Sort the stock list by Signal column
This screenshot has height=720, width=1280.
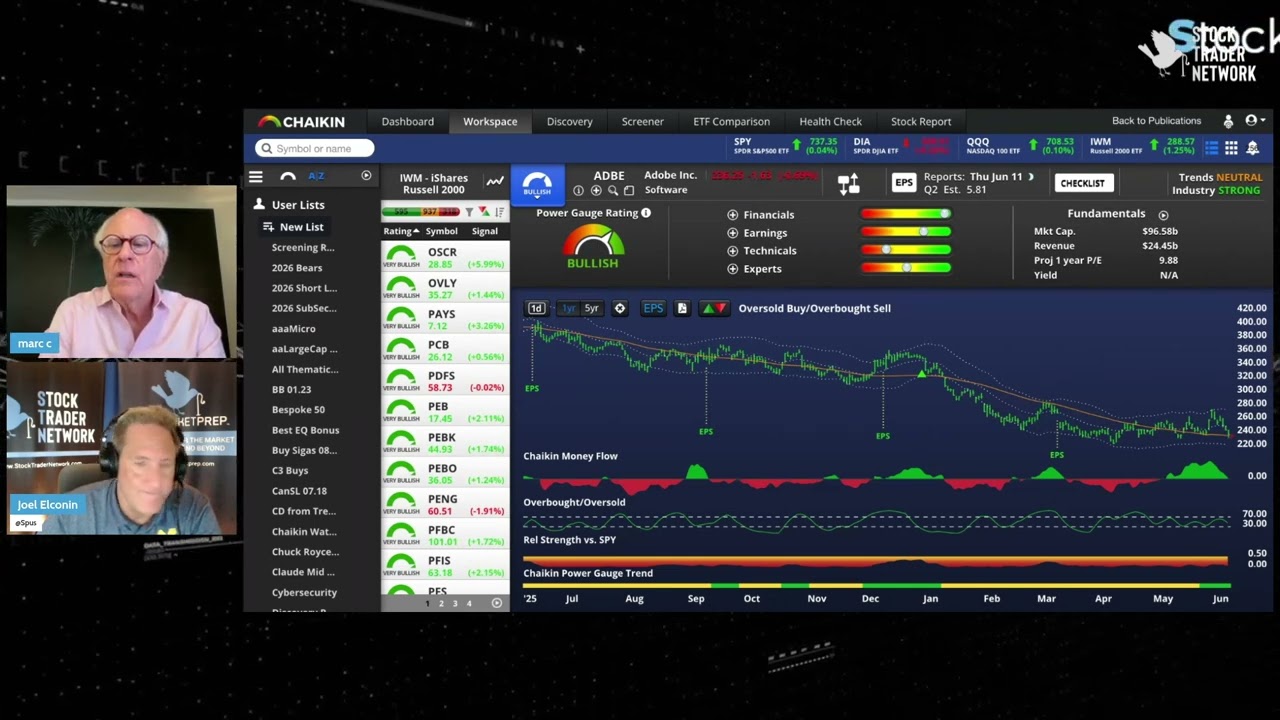click(x=485, y=231)
